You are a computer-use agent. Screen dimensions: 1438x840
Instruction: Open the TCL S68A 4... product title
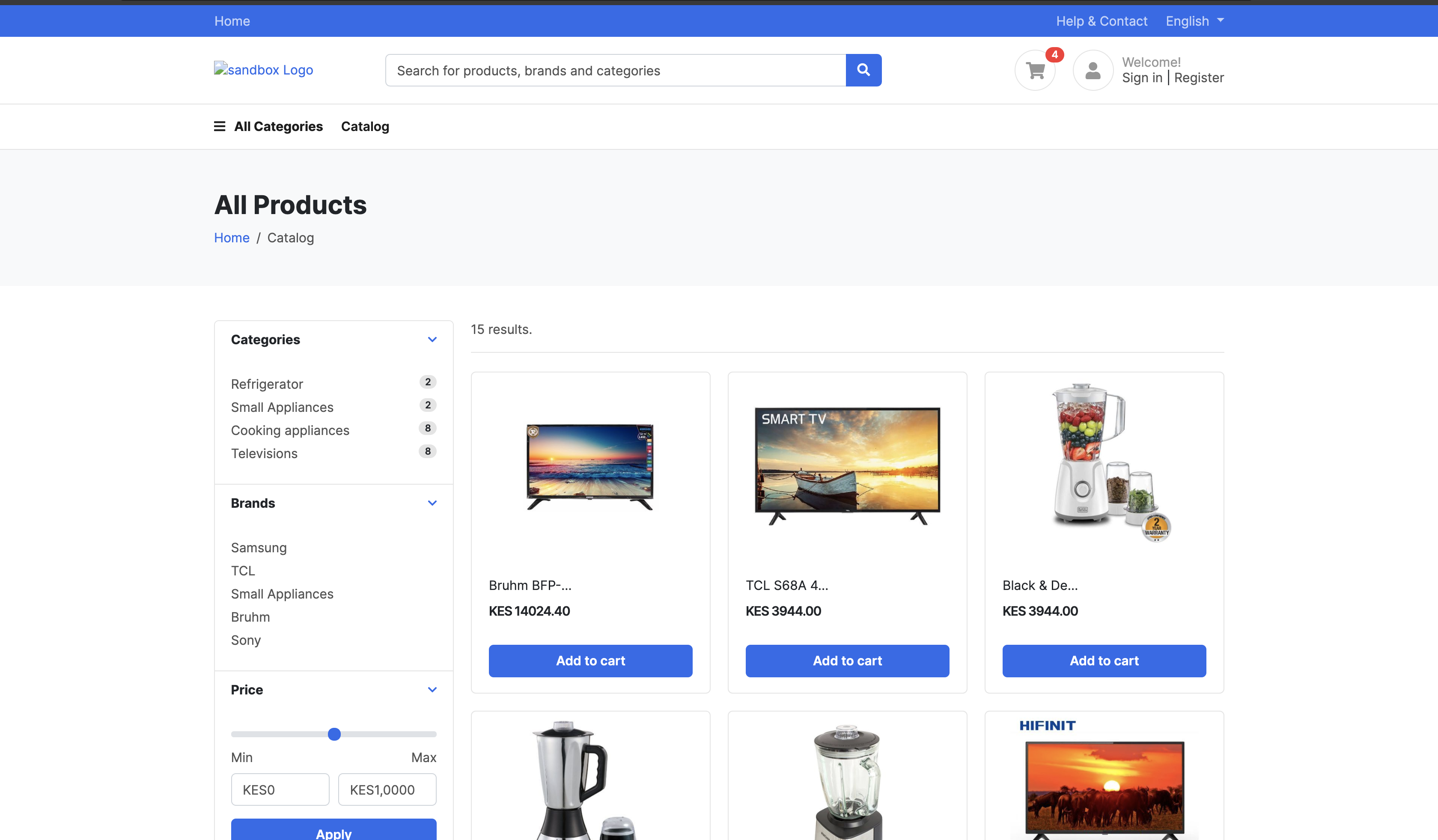tap(787, 586)
